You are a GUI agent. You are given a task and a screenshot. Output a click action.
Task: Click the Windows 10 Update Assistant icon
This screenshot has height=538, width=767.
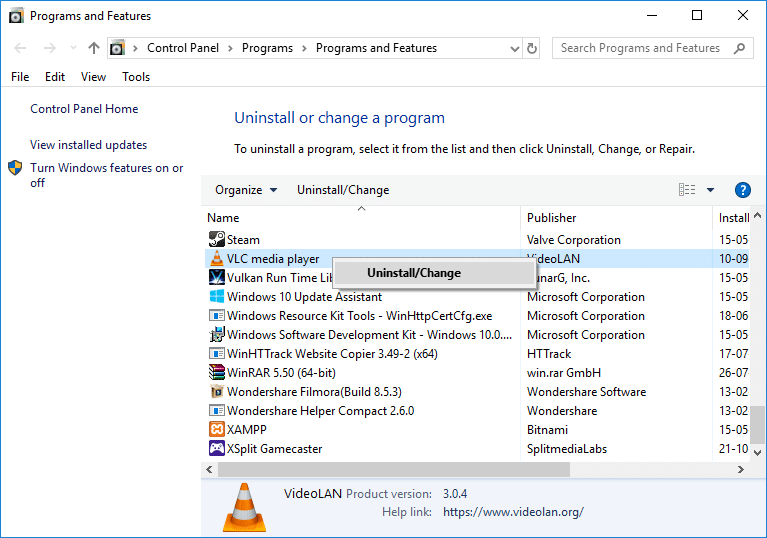(216, 297)
